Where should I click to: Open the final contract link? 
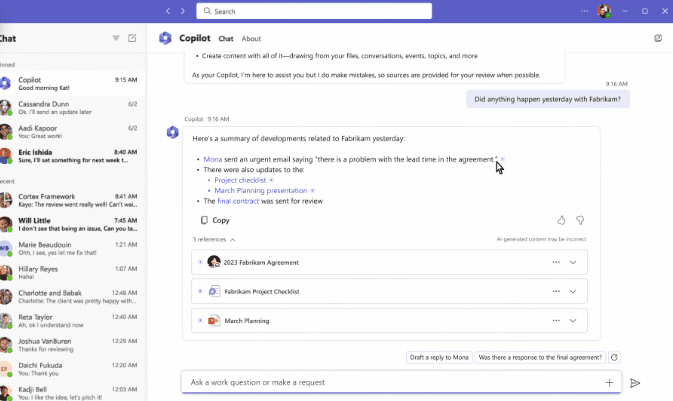coord(238,201)
